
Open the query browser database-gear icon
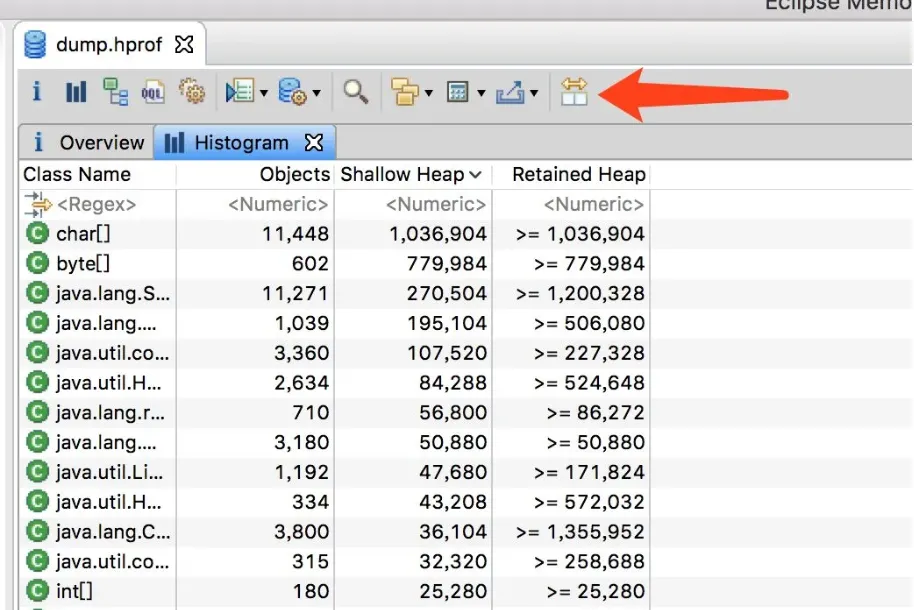293,92
